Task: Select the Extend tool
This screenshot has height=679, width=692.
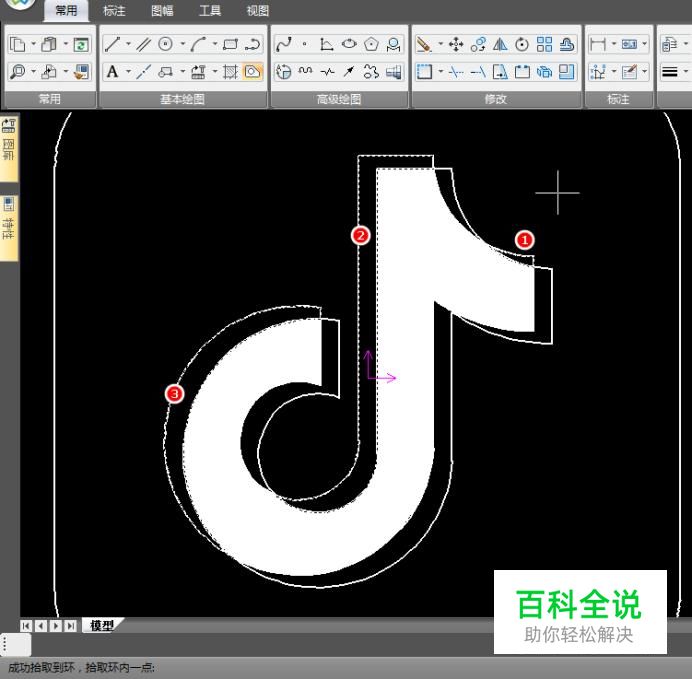Action: 478,71
